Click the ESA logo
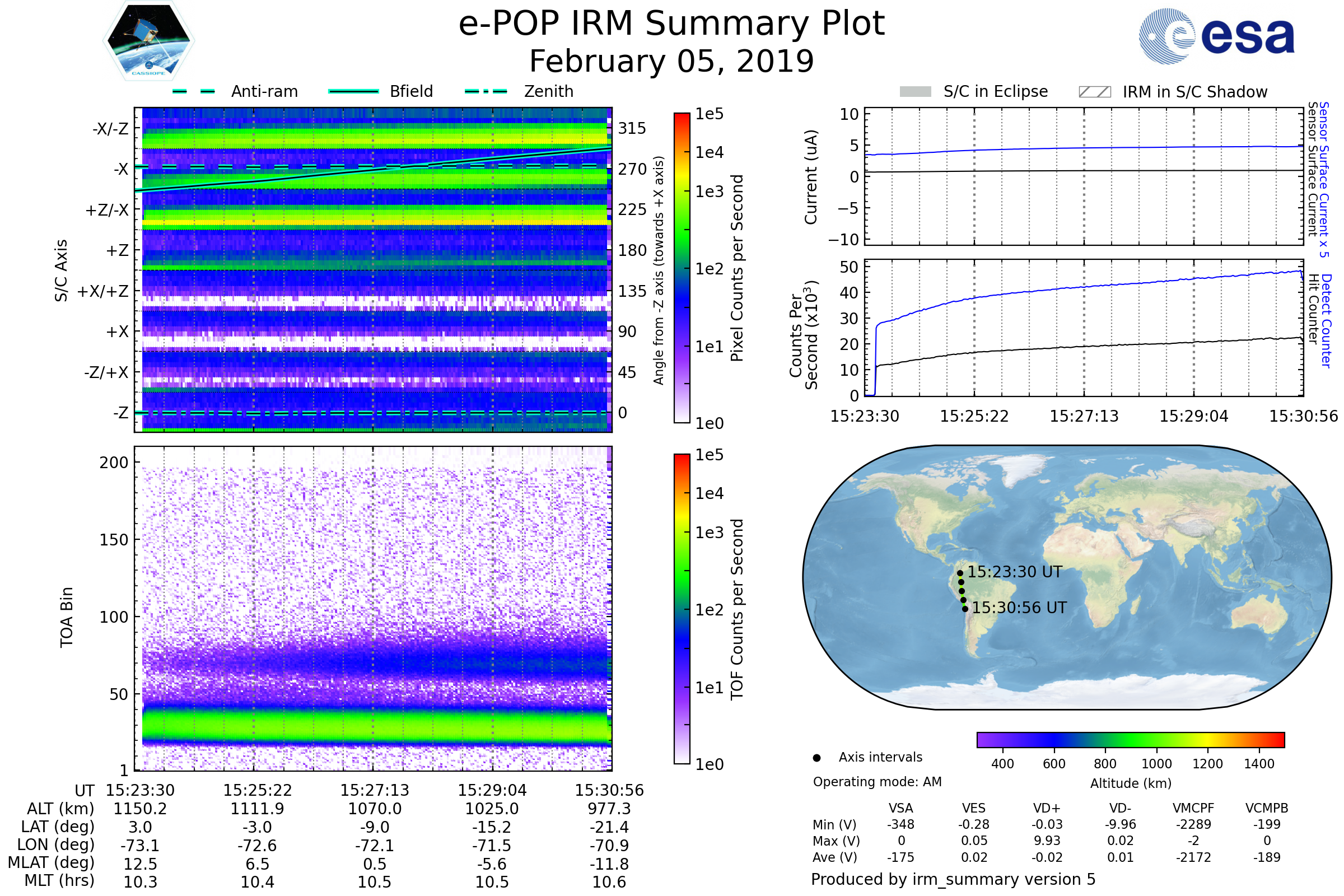1344x896 pixels. click(1217, 36)
